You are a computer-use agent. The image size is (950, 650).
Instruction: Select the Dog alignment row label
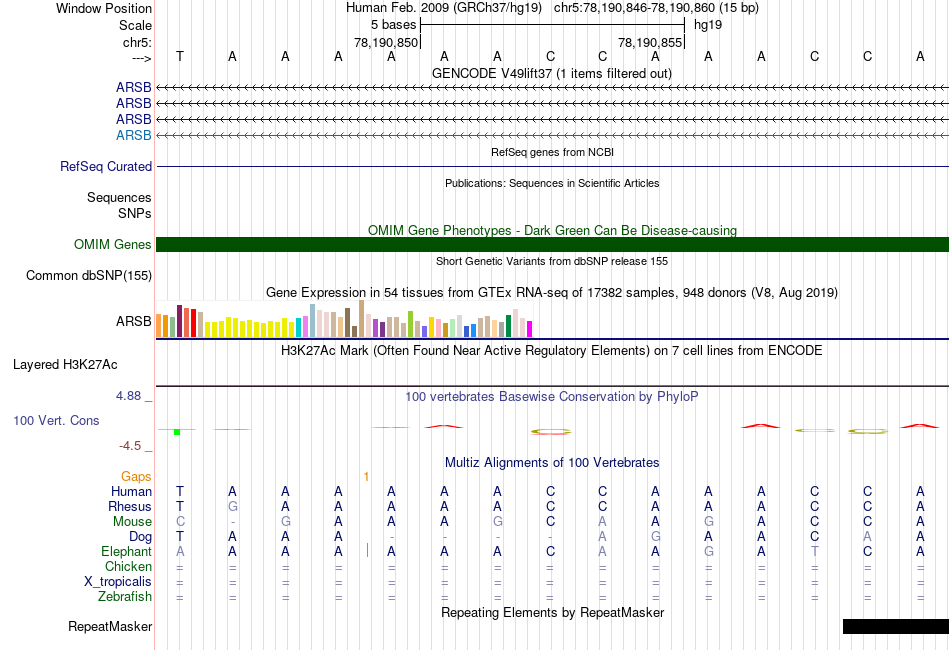pyautogui.click(x=140, y=537)
